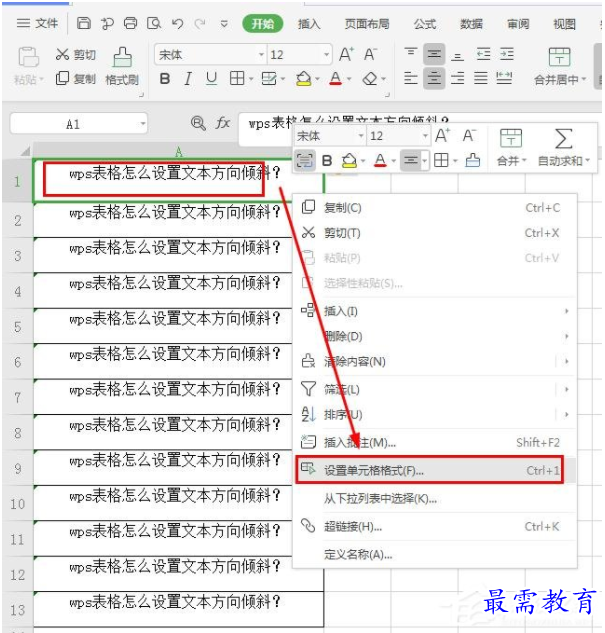Click the Print icon in quick access toolbar
The height and width of the screenshot is (633, 605).
(130, 23)
